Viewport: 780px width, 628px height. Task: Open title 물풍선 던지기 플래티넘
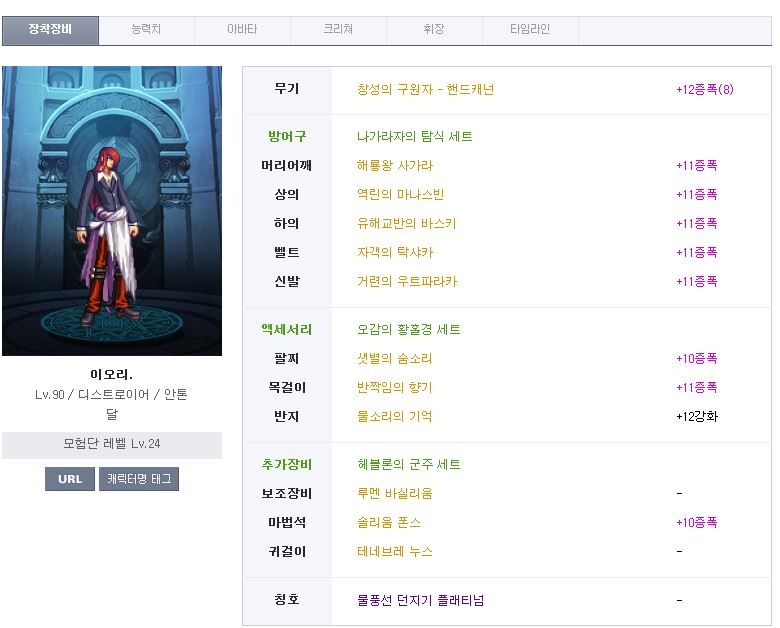pyautogui.click(x=421, y=601)
